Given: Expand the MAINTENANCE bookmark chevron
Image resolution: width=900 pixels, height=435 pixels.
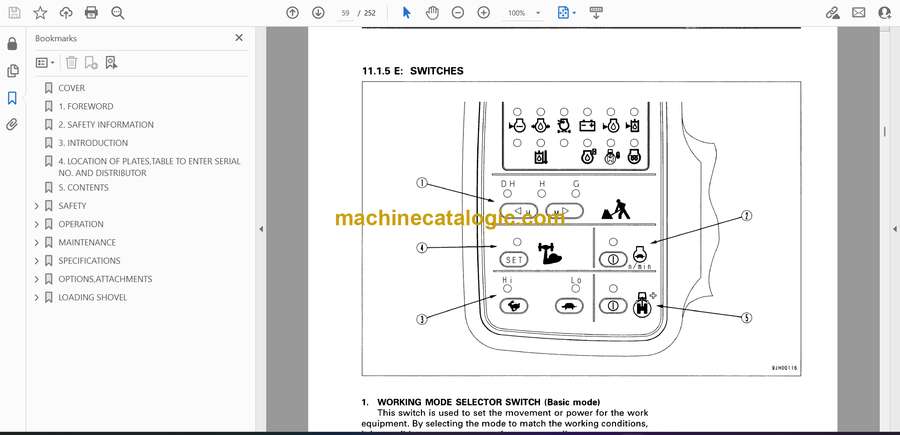Looking at the screenshot, I should click(37, 243).
